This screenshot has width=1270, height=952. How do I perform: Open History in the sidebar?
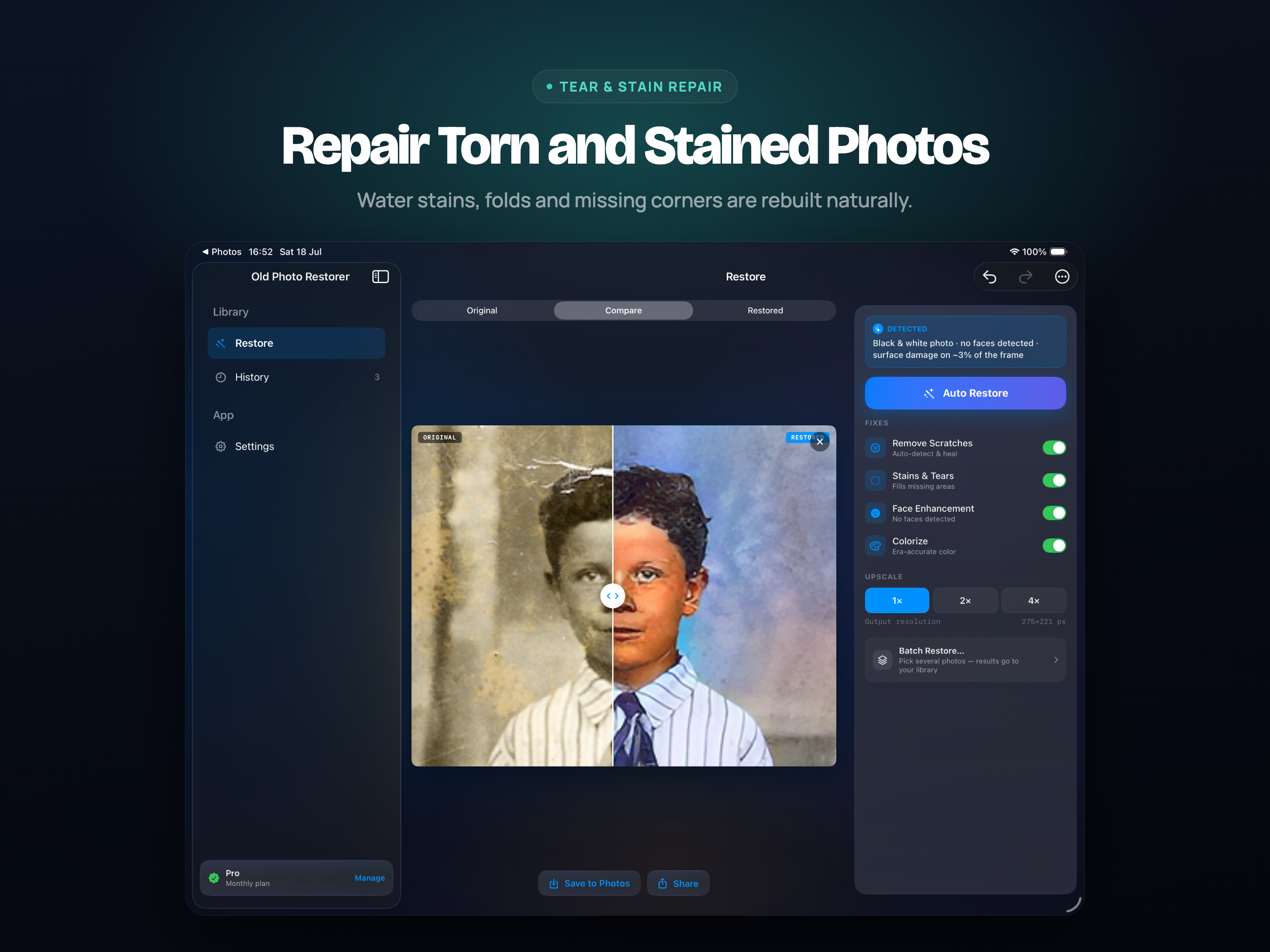[x=296, y=377]
